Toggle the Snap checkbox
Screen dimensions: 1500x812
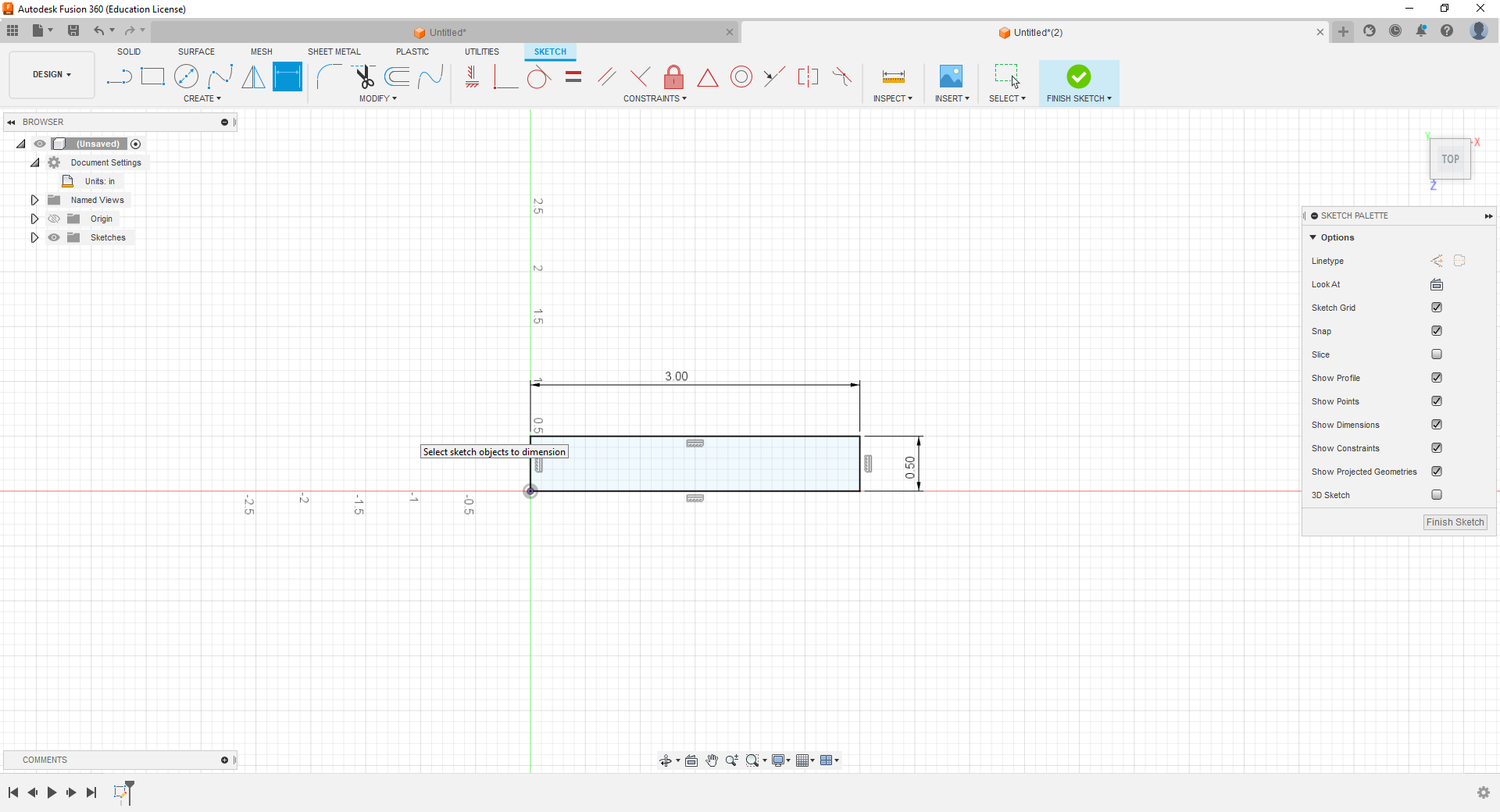click(1437, 331)
